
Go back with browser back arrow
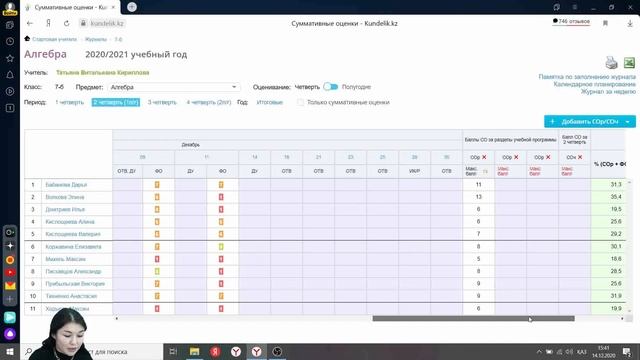coord(30,23)
